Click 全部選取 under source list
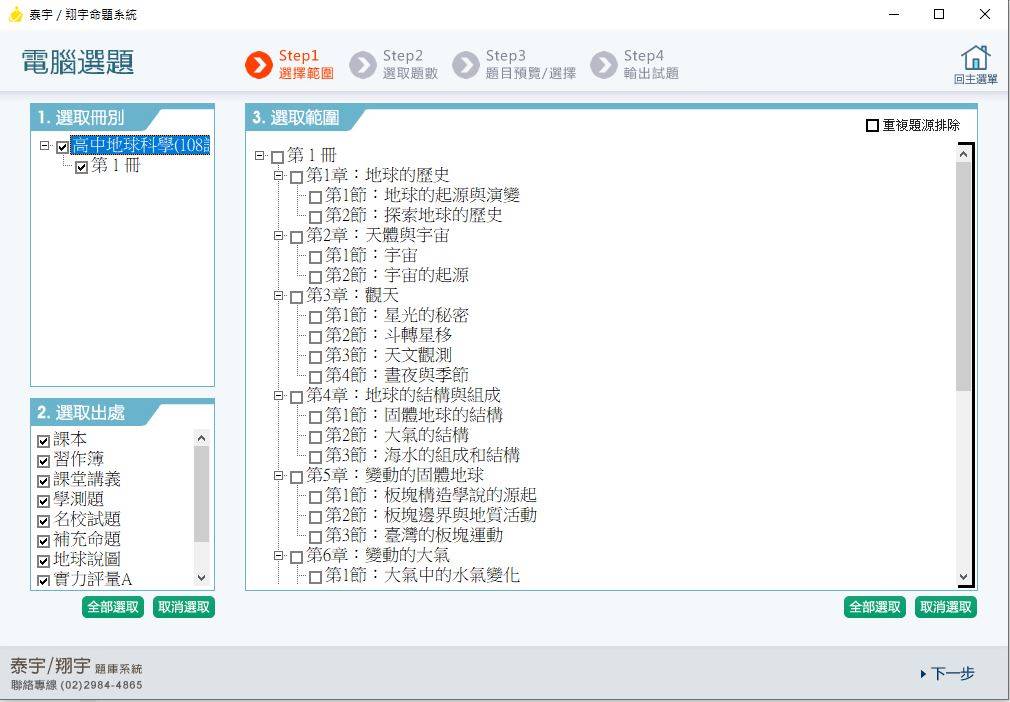1010x702 pixels. 113,607
